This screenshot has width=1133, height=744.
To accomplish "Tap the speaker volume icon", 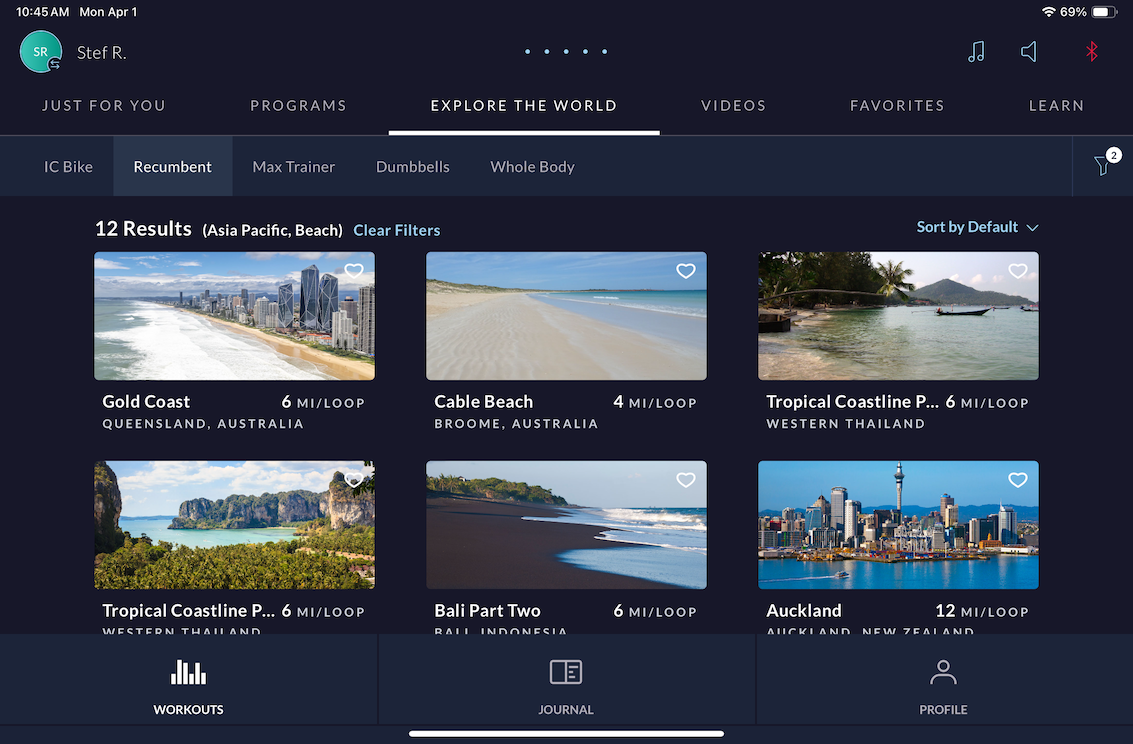I will pyautogui.click(x=1029, y=52).
